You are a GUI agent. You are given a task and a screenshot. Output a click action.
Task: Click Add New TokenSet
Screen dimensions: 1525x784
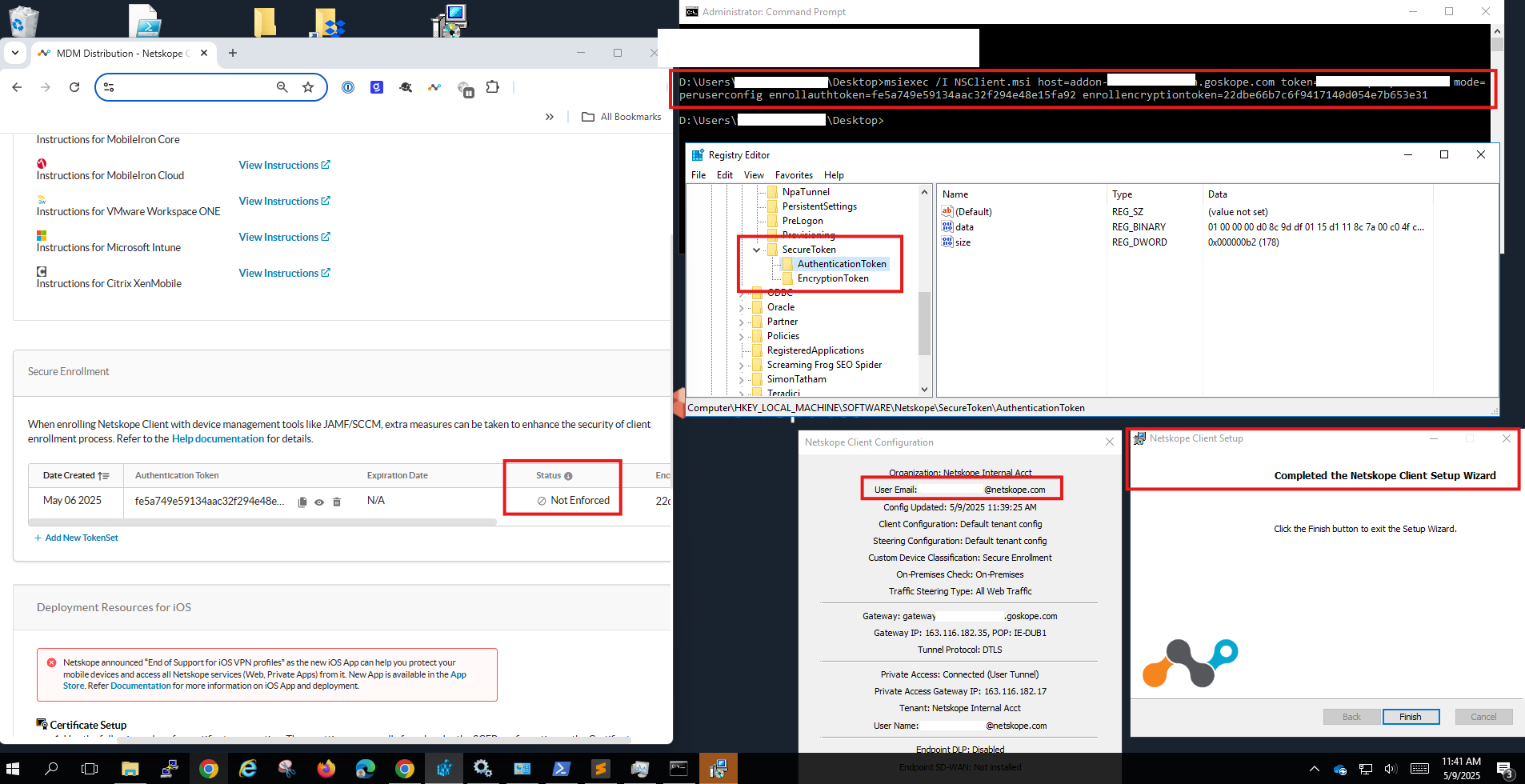(76, 538)
